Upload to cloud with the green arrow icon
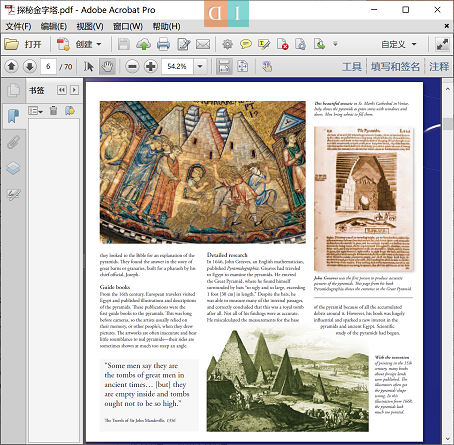This screenshot has height=445, width=454. tap(143, 44)
